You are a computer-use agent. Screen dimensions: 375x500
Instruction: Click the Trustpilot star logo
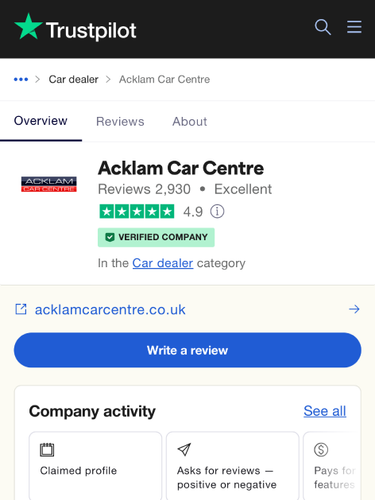coord(28,27)
